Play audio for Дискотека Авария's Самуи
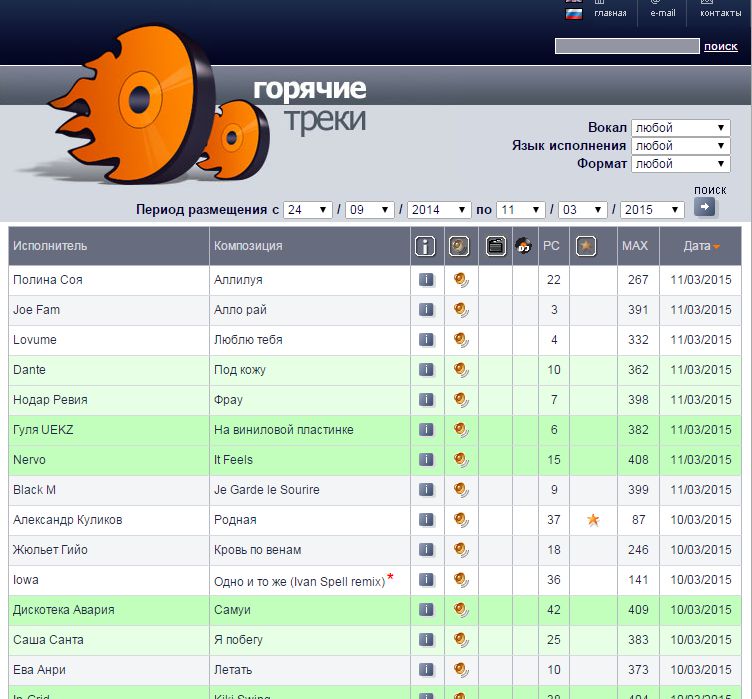The image size is (752, 699). (460, 610)
